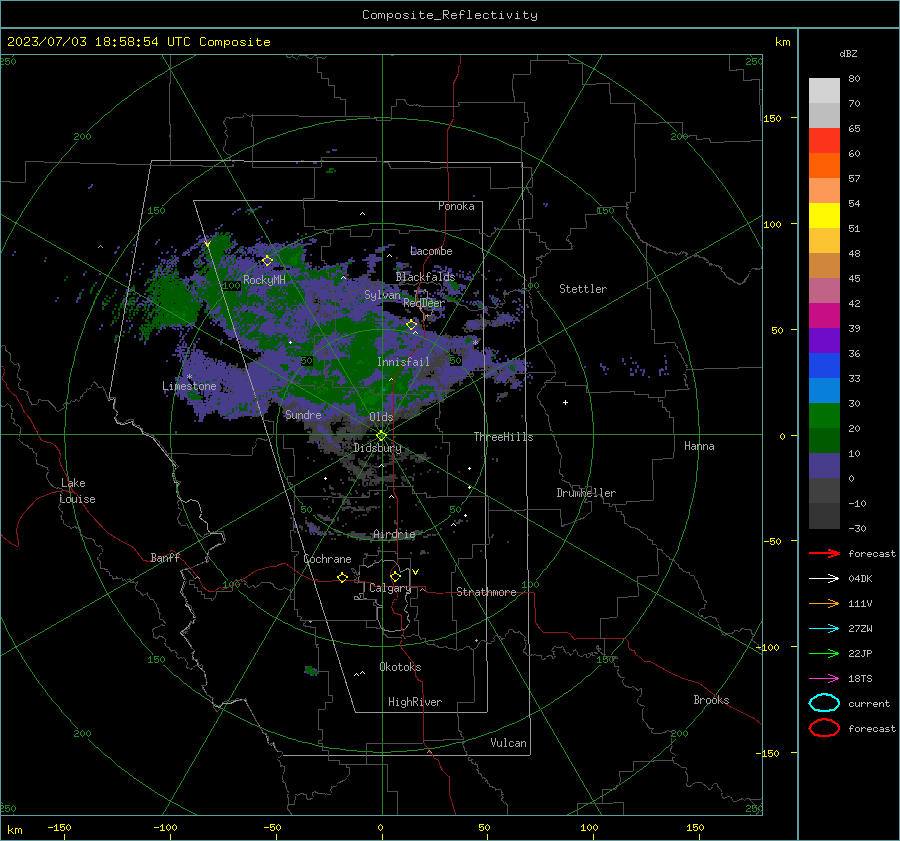Click the Brooks city label
Viewport: 900px width, 841px height.
(711, 700)
